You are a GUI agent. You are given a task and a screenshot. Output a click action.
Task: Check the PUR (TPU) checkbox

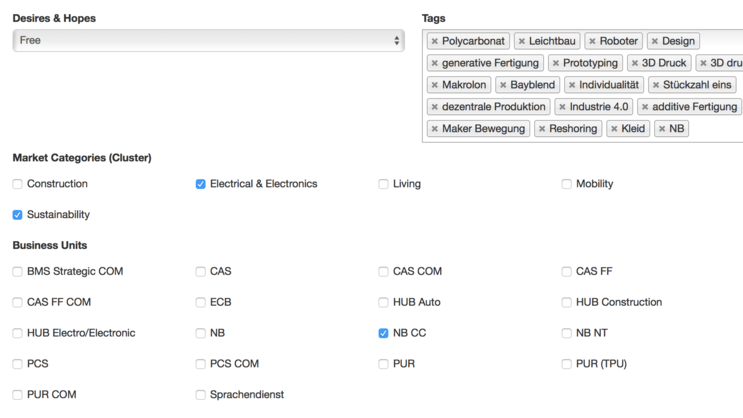point(567,364)
